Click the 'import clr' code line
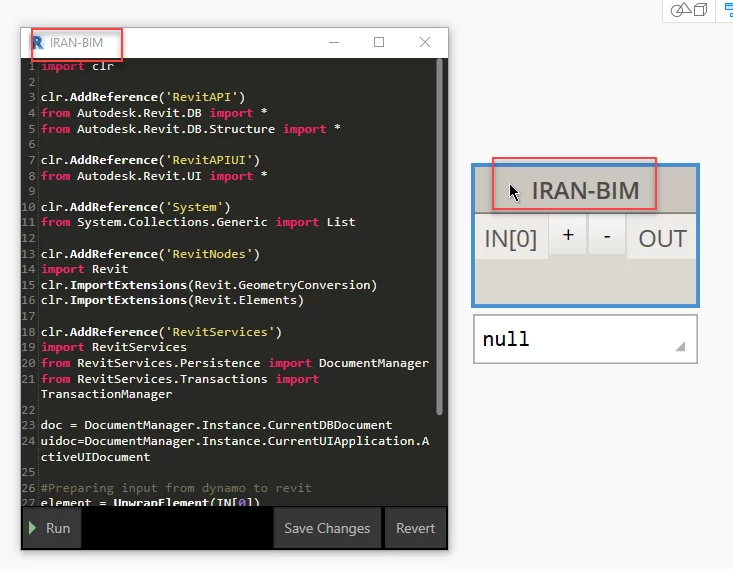 (x=78, y=66)
